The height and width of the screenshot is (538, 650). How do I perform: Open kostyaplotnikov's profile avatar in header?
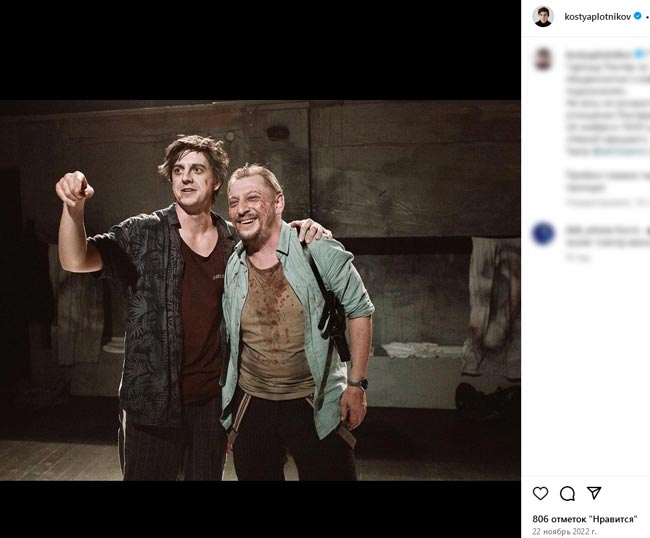[543, 16]
